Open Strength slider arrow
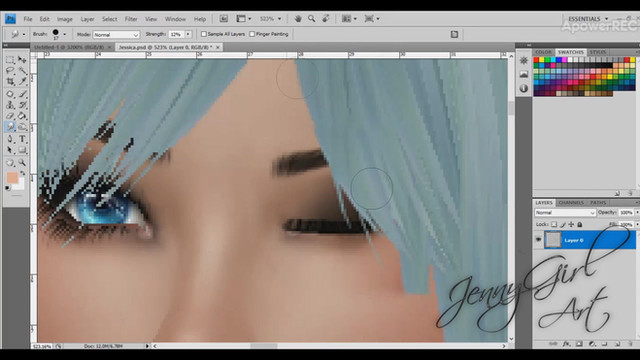Screen dimensions: 640x360 188,34
